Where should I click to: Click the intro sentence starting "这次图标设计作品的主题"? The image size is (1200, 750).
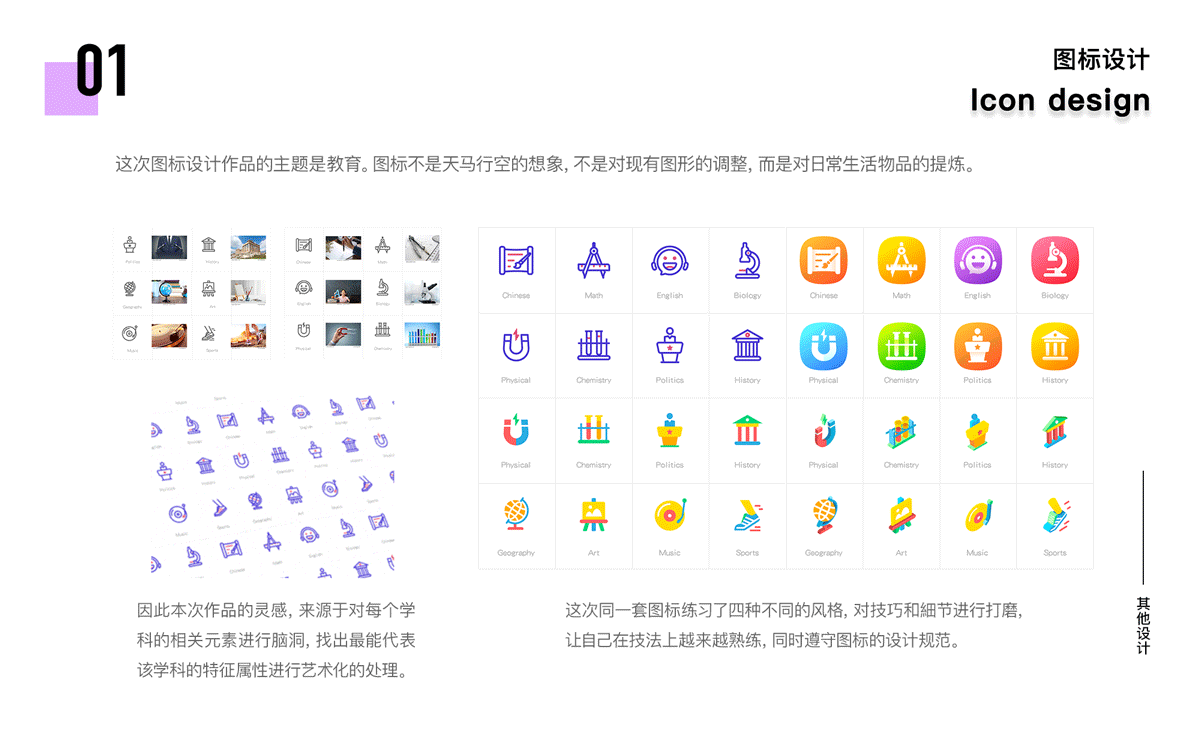click(544, 164)
